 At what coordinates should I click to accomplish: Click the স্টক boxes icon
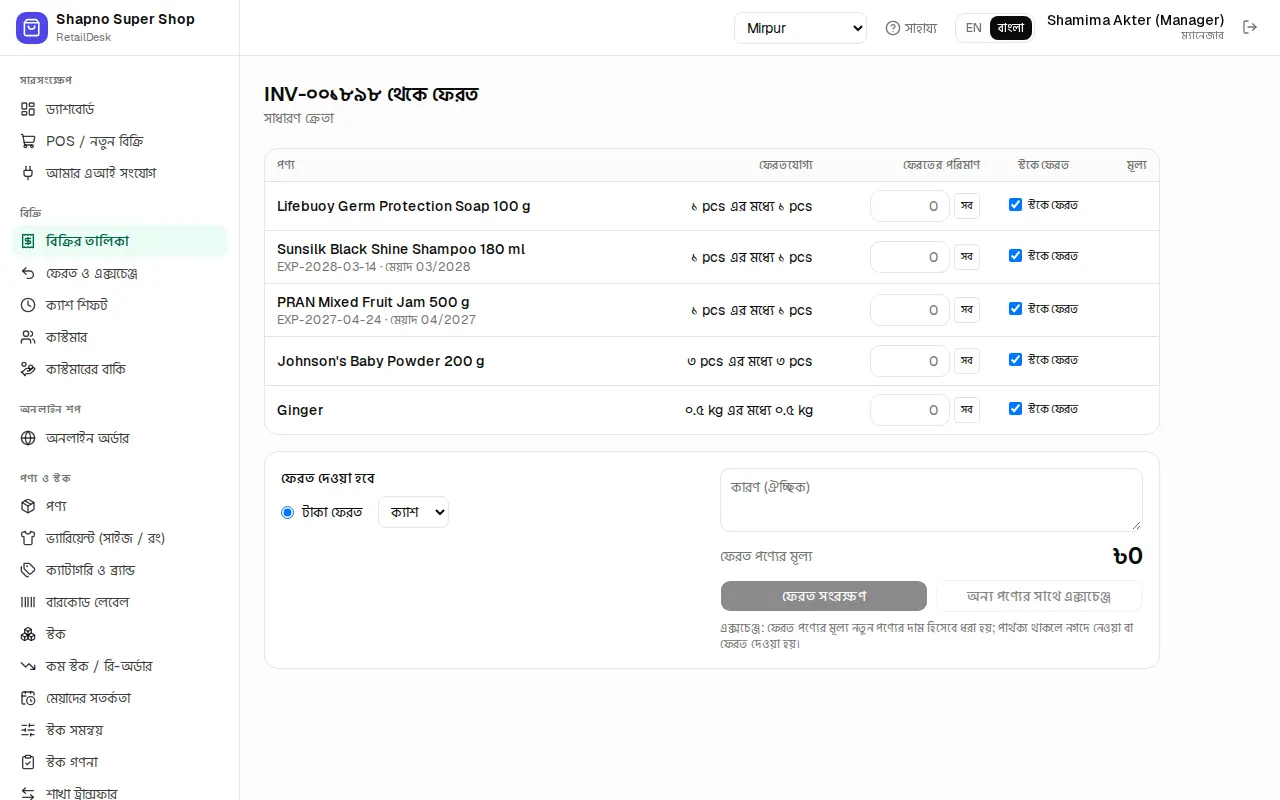click(28, 634)
